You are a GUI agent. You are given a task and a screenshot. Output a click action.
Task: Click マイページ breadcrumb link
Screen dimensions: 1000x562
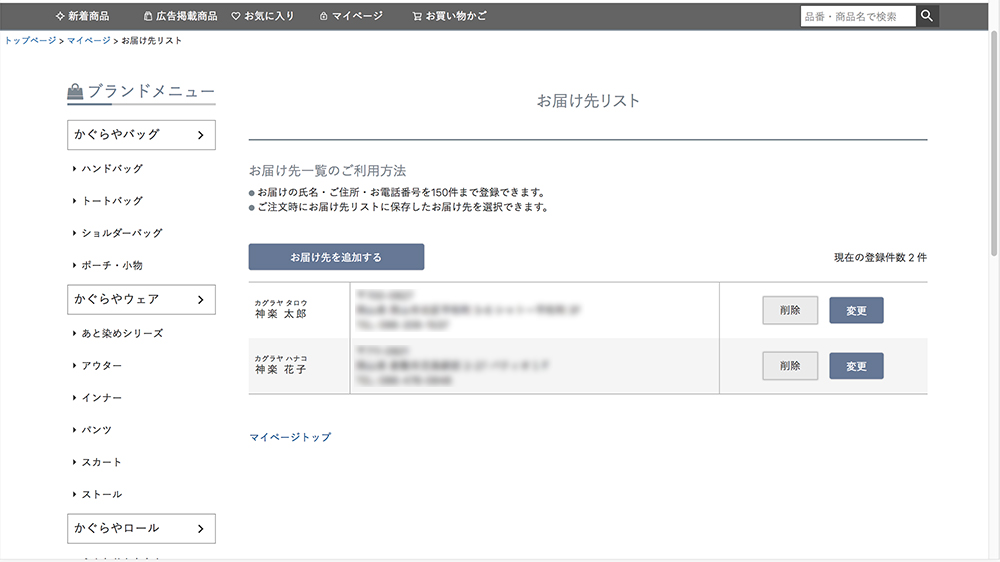coord(89,41)
